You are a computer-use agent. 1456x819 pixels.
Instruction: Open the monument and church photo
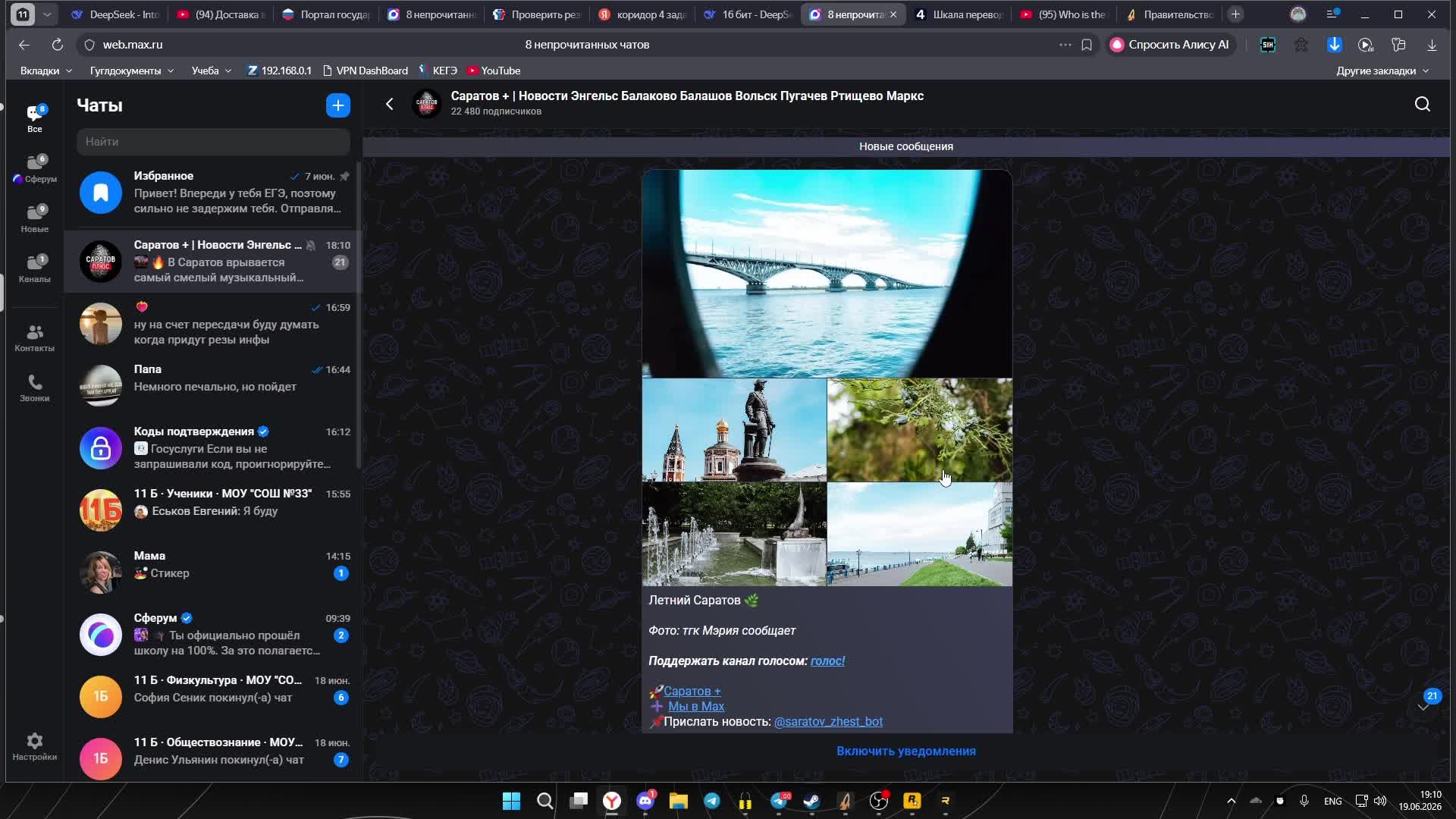[x=734, y=430]
